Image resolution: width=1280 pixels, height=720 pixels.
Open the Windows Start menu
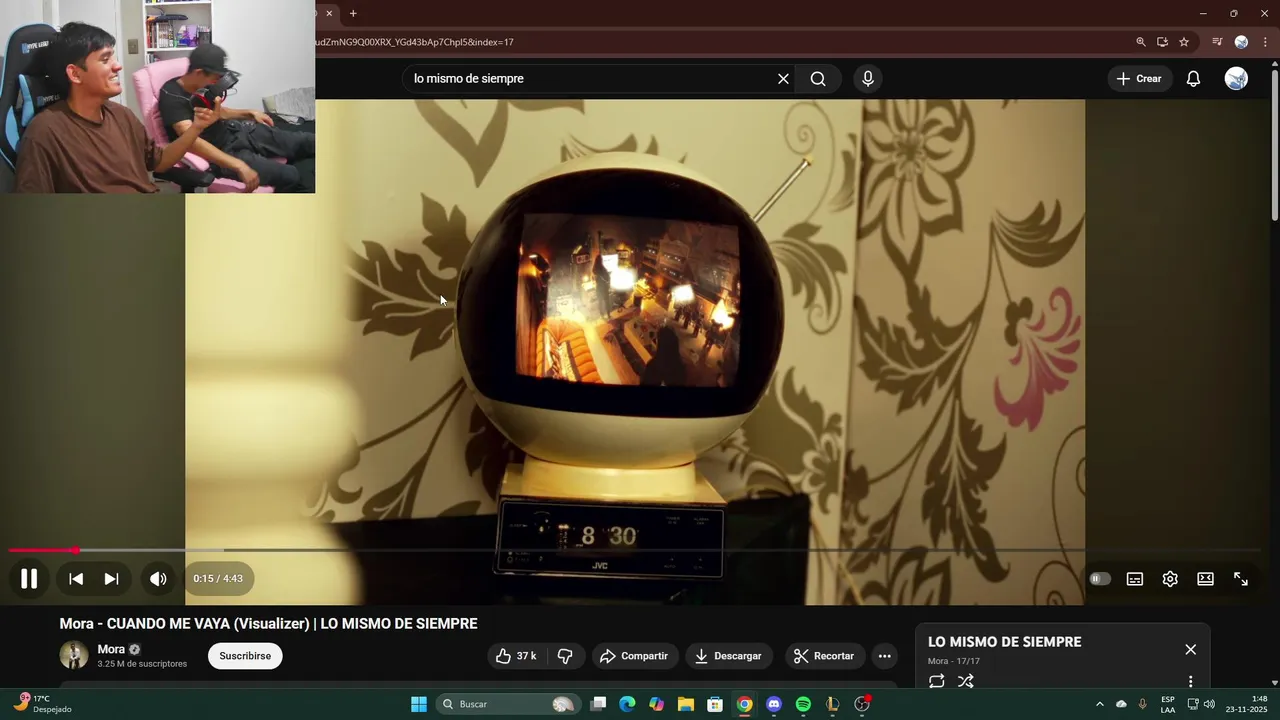419,704
